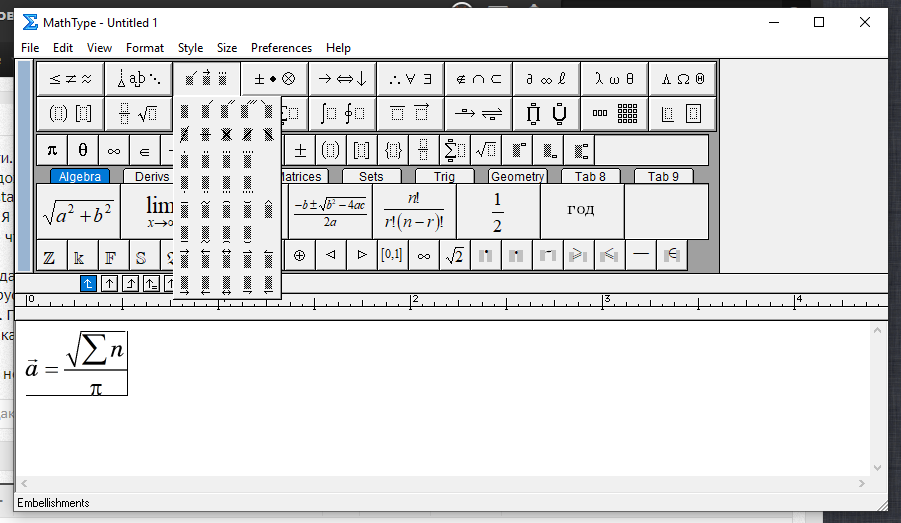Apply the double dot over embellishment
901x523 pixels.
[206, 159]
